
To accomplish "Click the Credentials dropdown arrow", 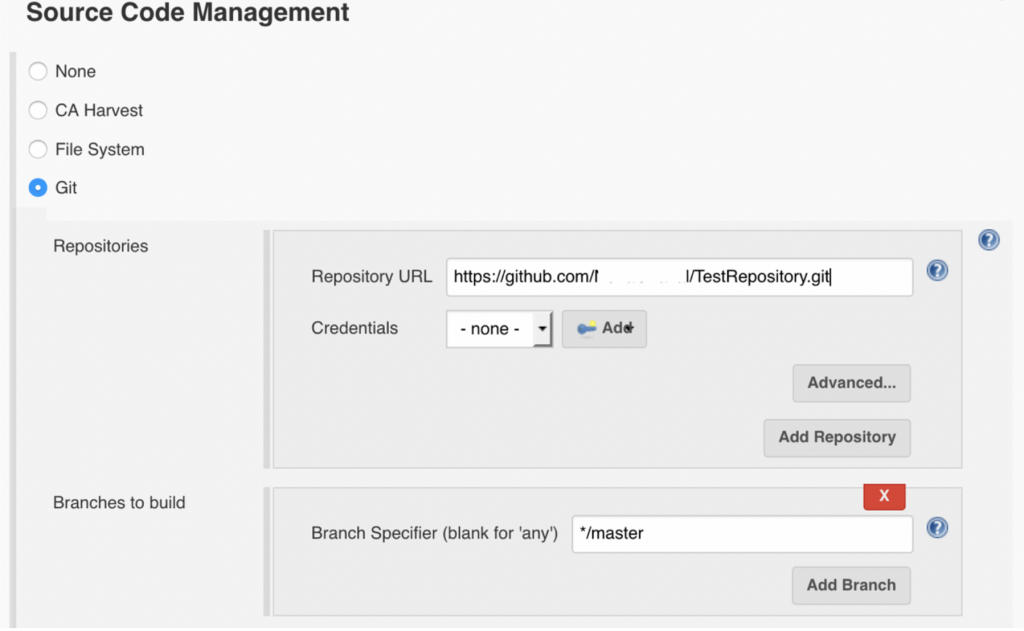I will click(542, 329).
